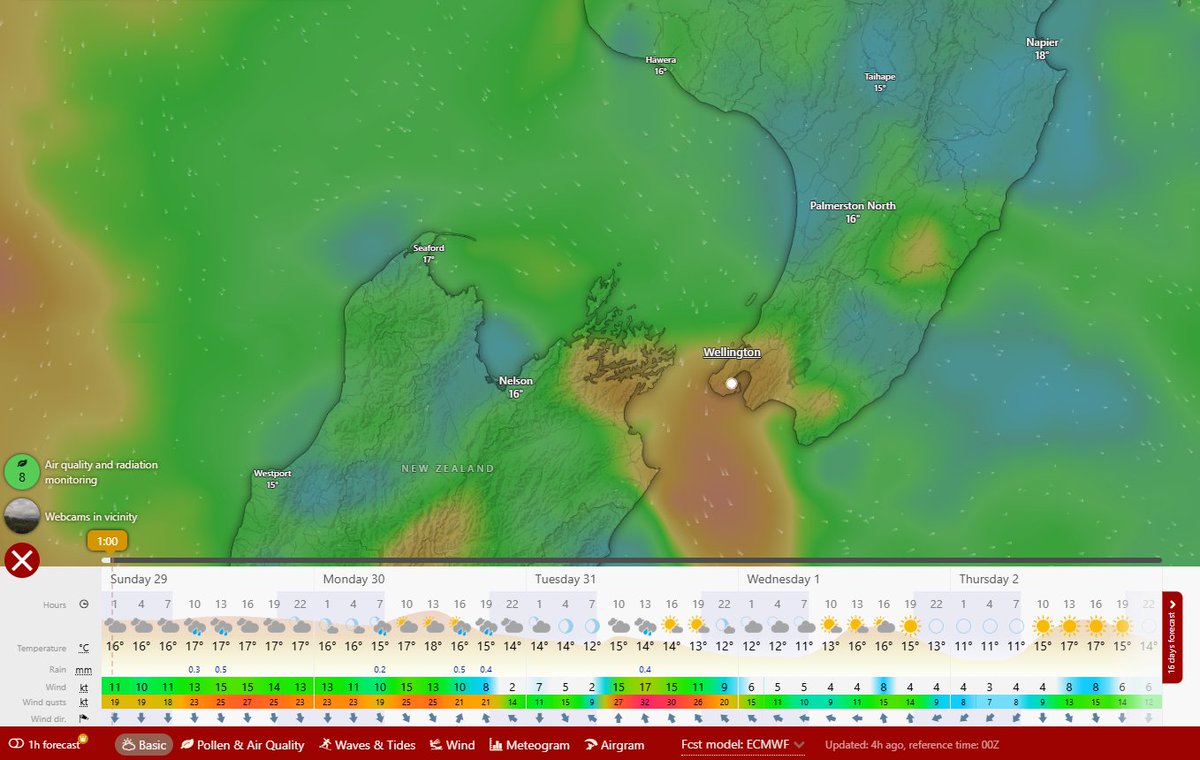Screen dimensions: 1200x760
Task: Close the forecast panel with red X
Action: click(x=22, y=561)
